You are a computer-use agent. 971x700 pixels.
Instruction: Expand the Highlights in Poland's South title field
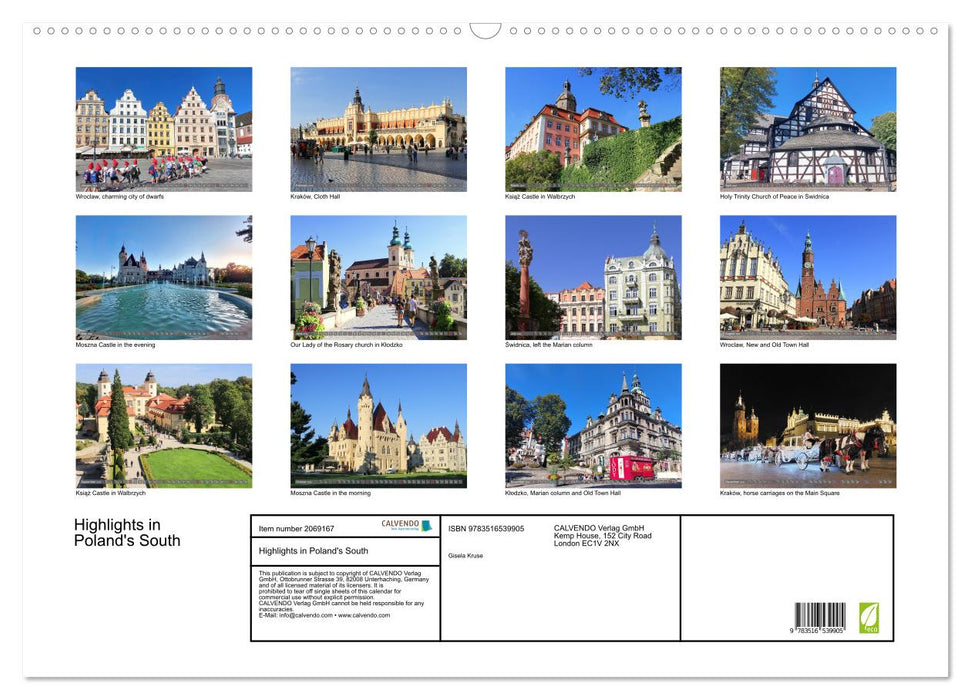[x=313, y=550]
